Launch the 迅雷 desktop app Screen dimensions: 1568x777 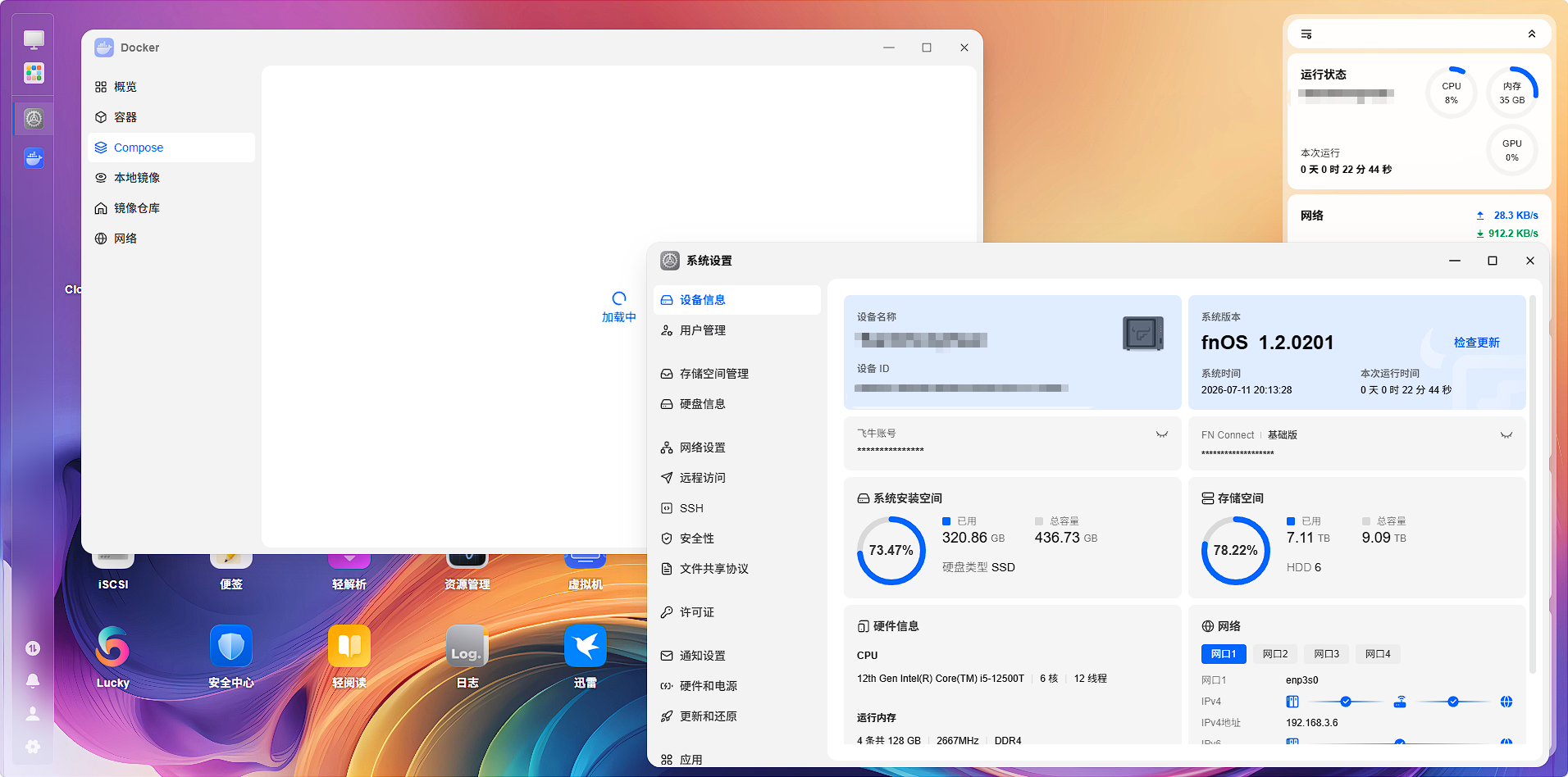pyautogui.click(x=586, y=646)
